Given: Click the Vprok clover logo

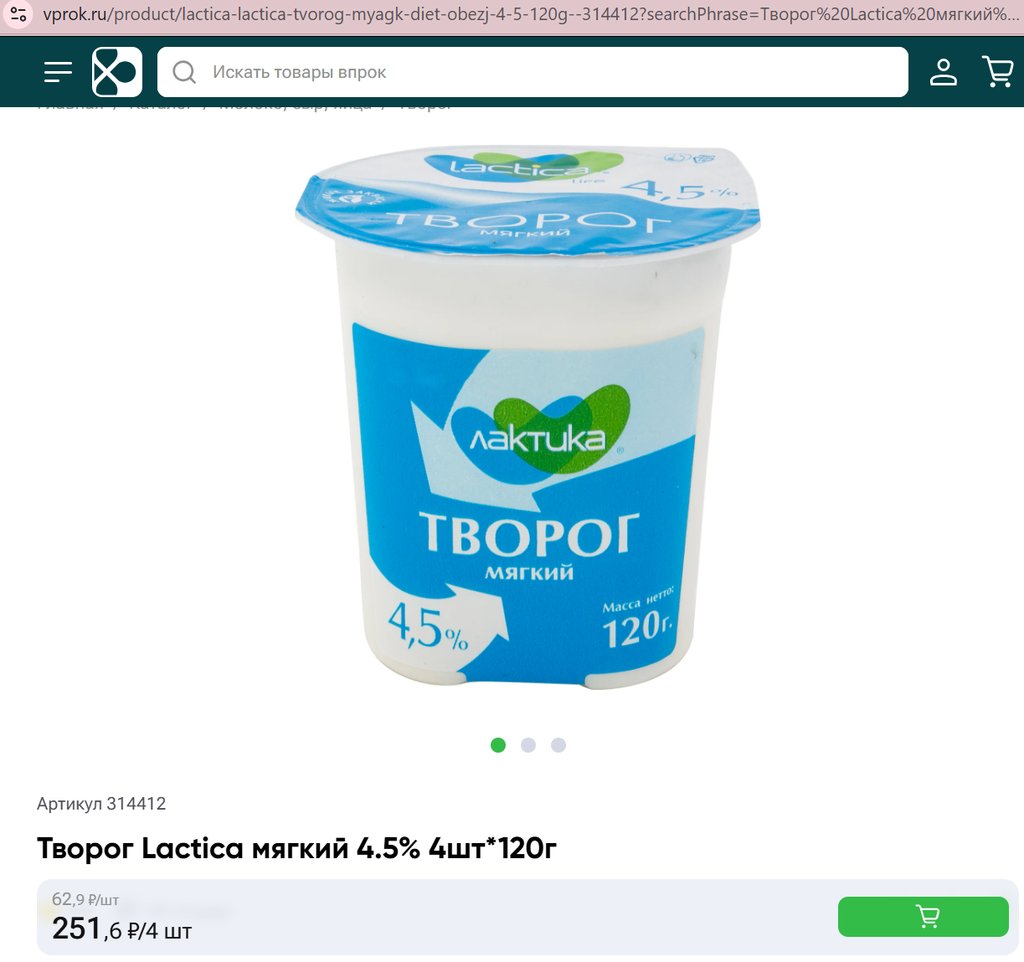Looking at the screenshot, I should (x=117, y=72).
